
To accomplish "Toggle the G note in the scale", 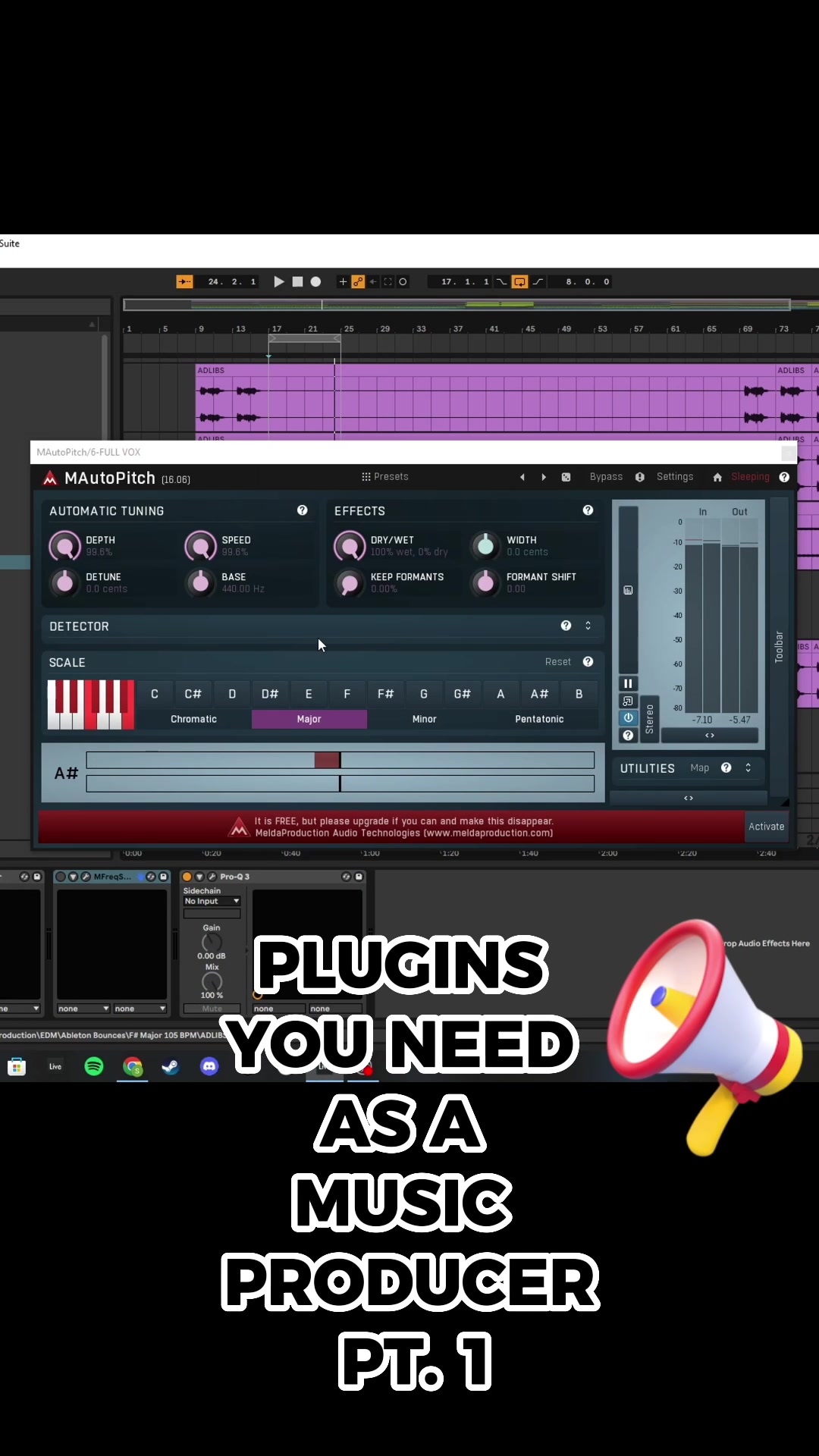I will tap(424, 694).
